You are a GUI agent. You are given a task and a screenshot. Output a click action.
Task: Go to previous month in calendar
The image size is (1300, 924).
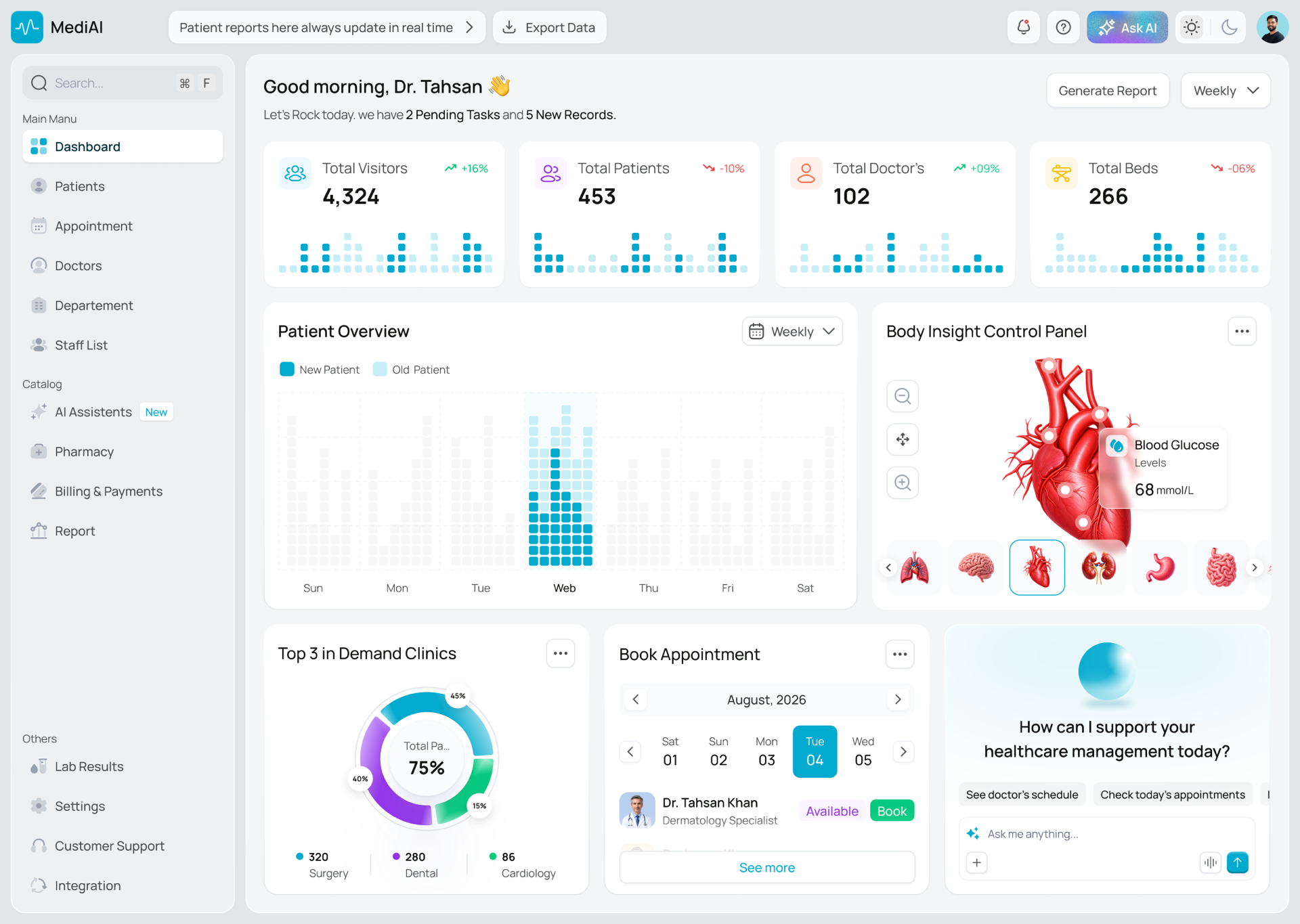tap(635, 699)
